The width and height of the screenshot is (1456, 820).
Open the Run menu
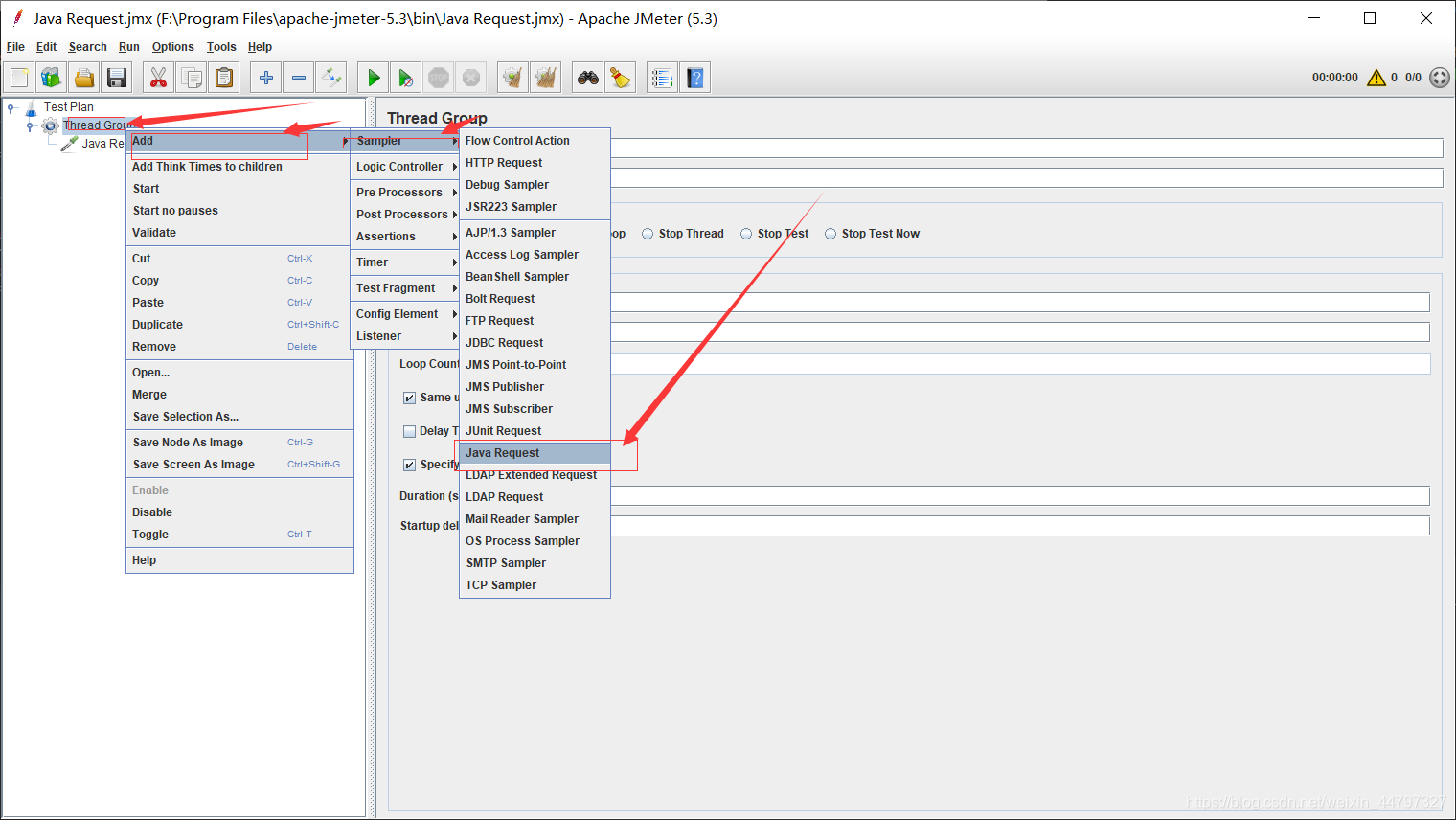pos(129,47)
